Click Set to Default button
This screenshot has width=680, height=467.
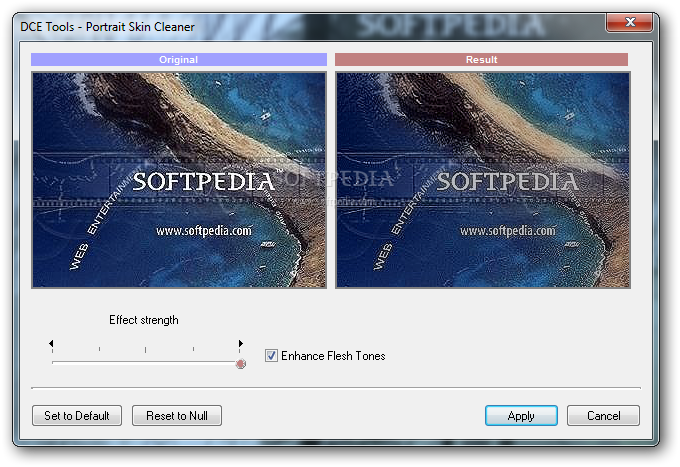[x=77, y=415]
